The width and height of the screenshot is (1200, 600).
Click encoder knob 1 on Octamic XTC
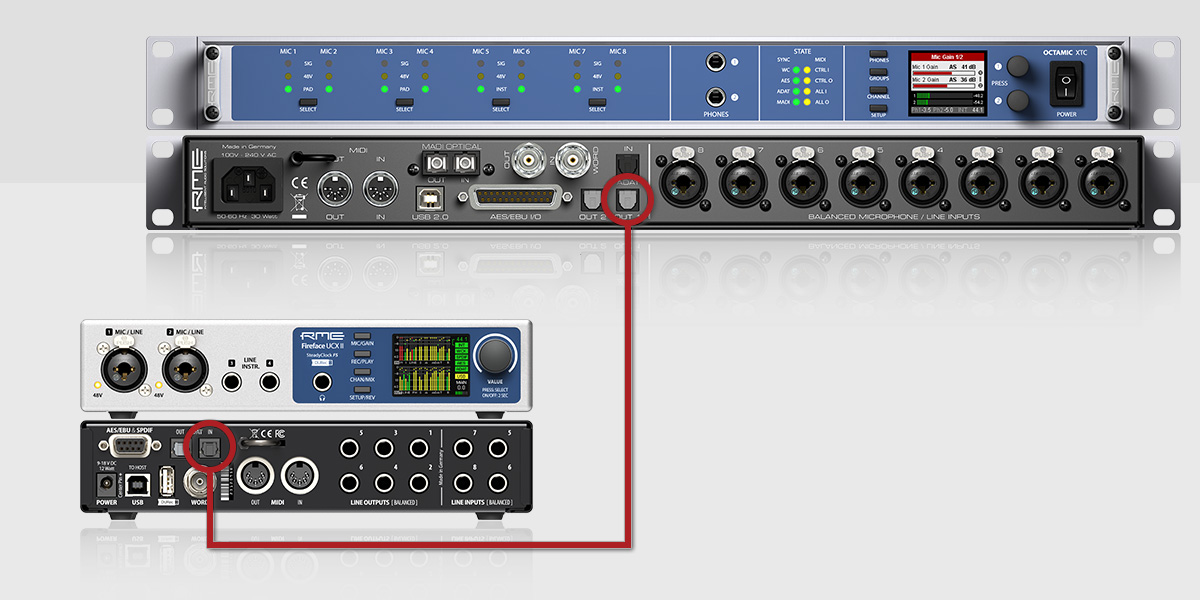coord(1018,67)
